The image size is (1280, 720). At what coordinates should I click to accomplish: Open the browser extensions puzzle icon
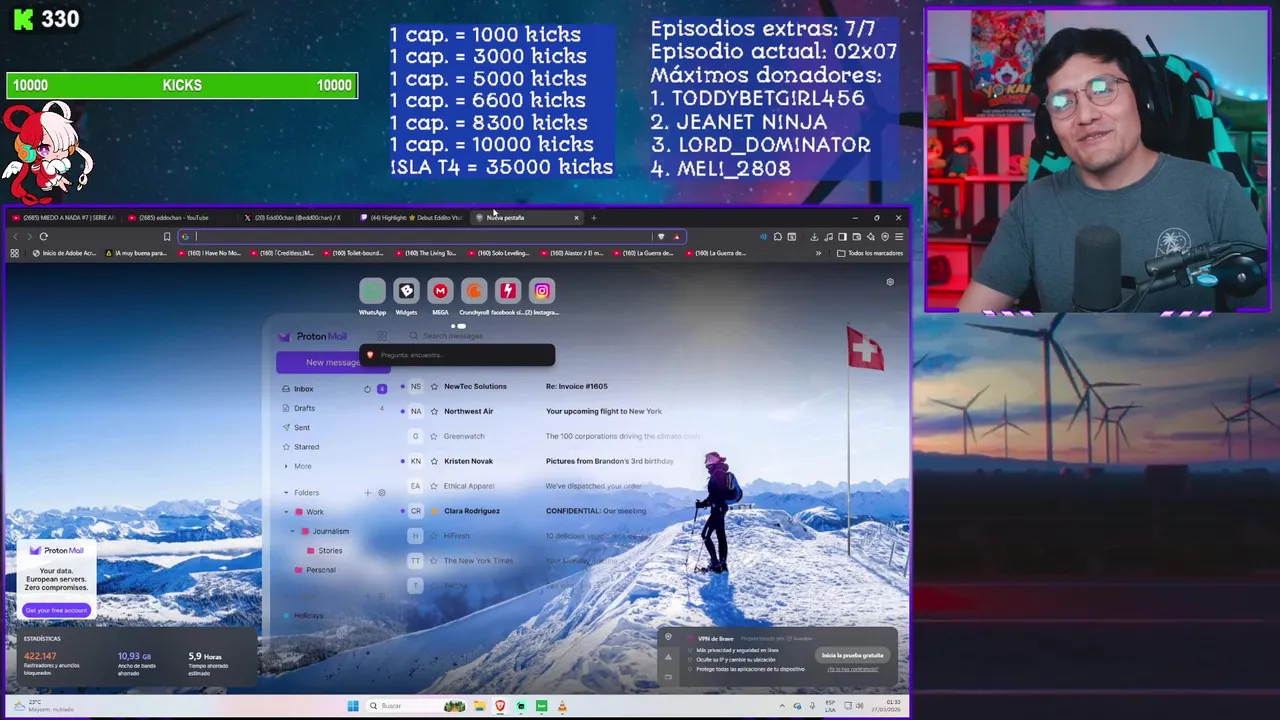click(777, 237)
